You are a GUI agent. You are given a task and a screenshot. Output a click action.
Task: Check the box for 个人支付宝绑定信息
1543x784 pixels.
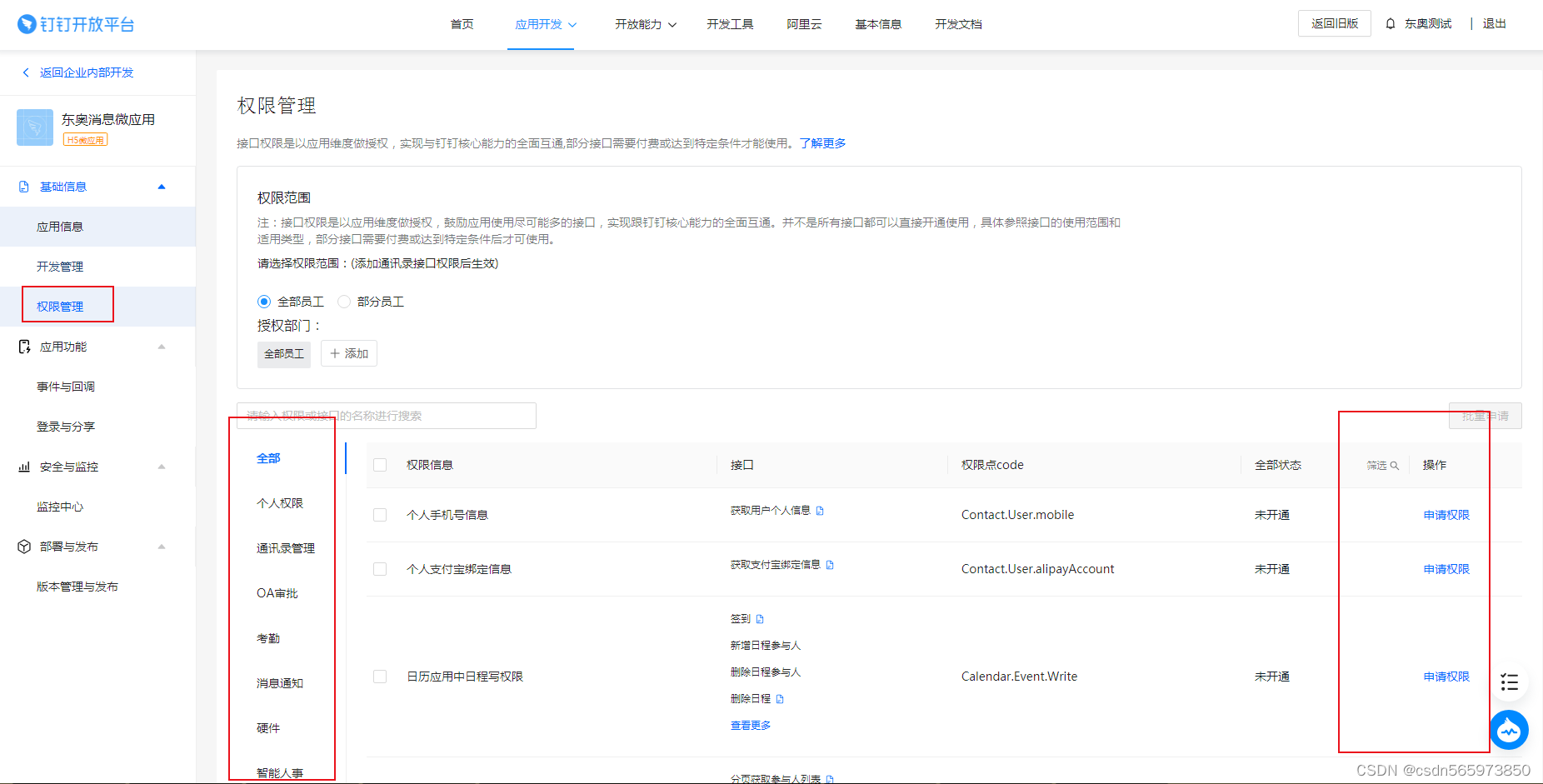point(380,569)
